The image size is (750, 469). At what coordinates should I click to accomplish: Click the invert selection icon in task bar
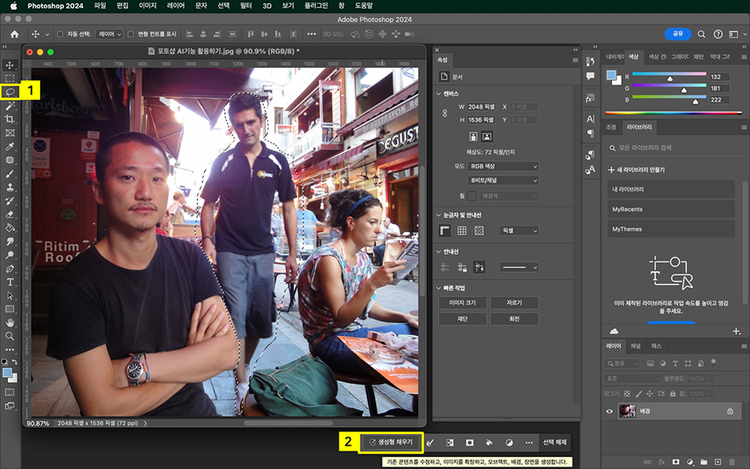point(450,442)
